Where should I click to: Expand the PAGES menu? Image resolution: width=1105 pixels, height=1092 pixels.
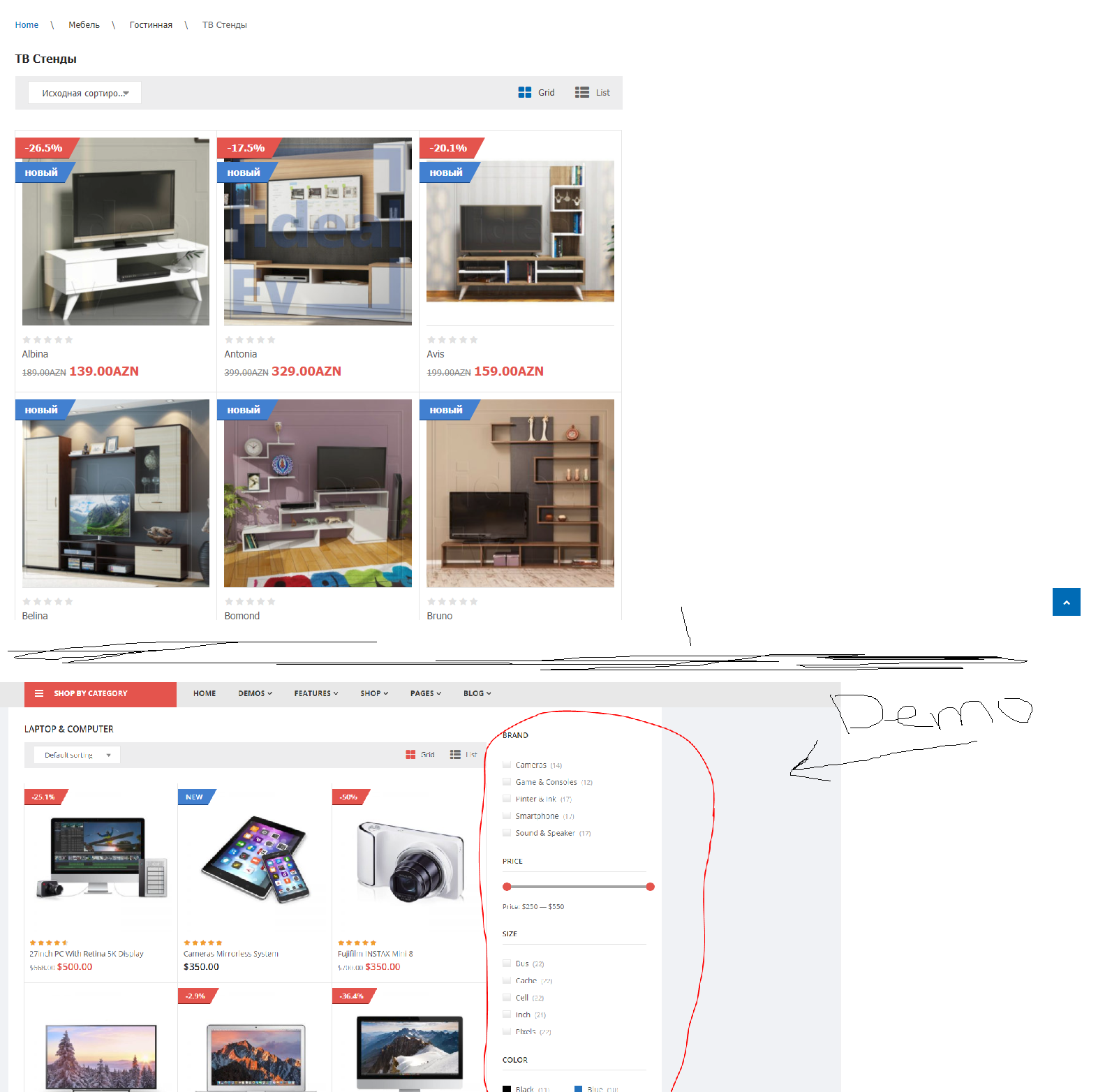[x=426, y=693]
